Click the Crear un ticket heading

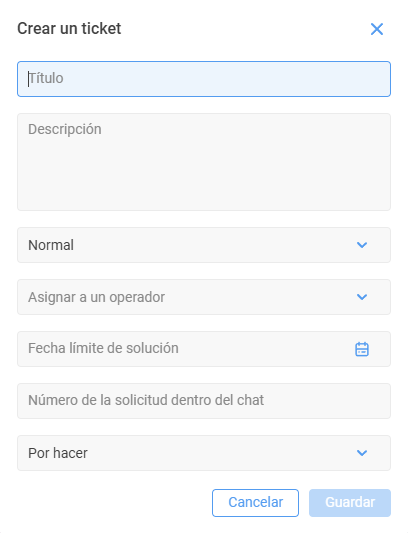[69, 29]
